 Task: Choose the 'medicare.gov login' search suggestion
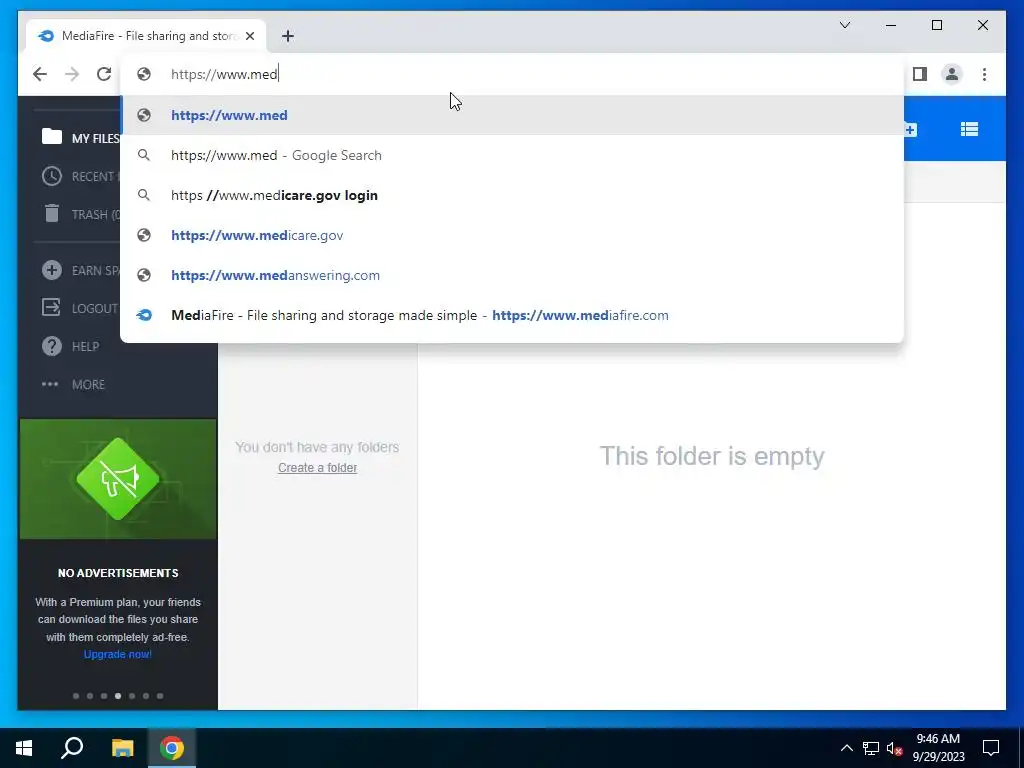click(512, 195)
